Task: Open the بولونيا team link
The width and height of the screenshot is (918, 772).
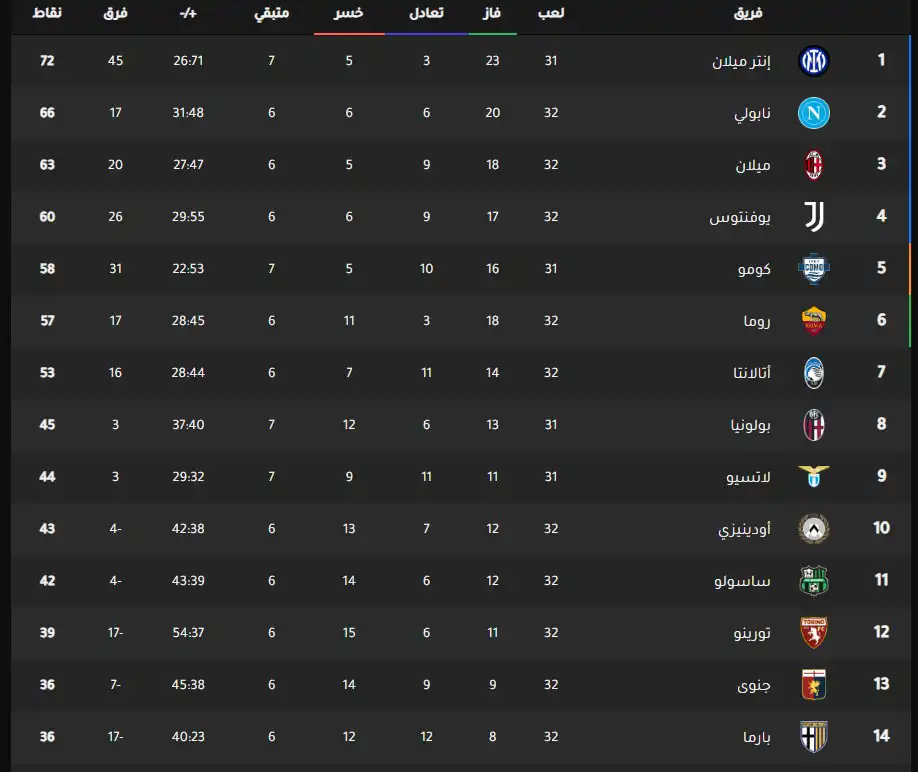Action: [751, 425]
